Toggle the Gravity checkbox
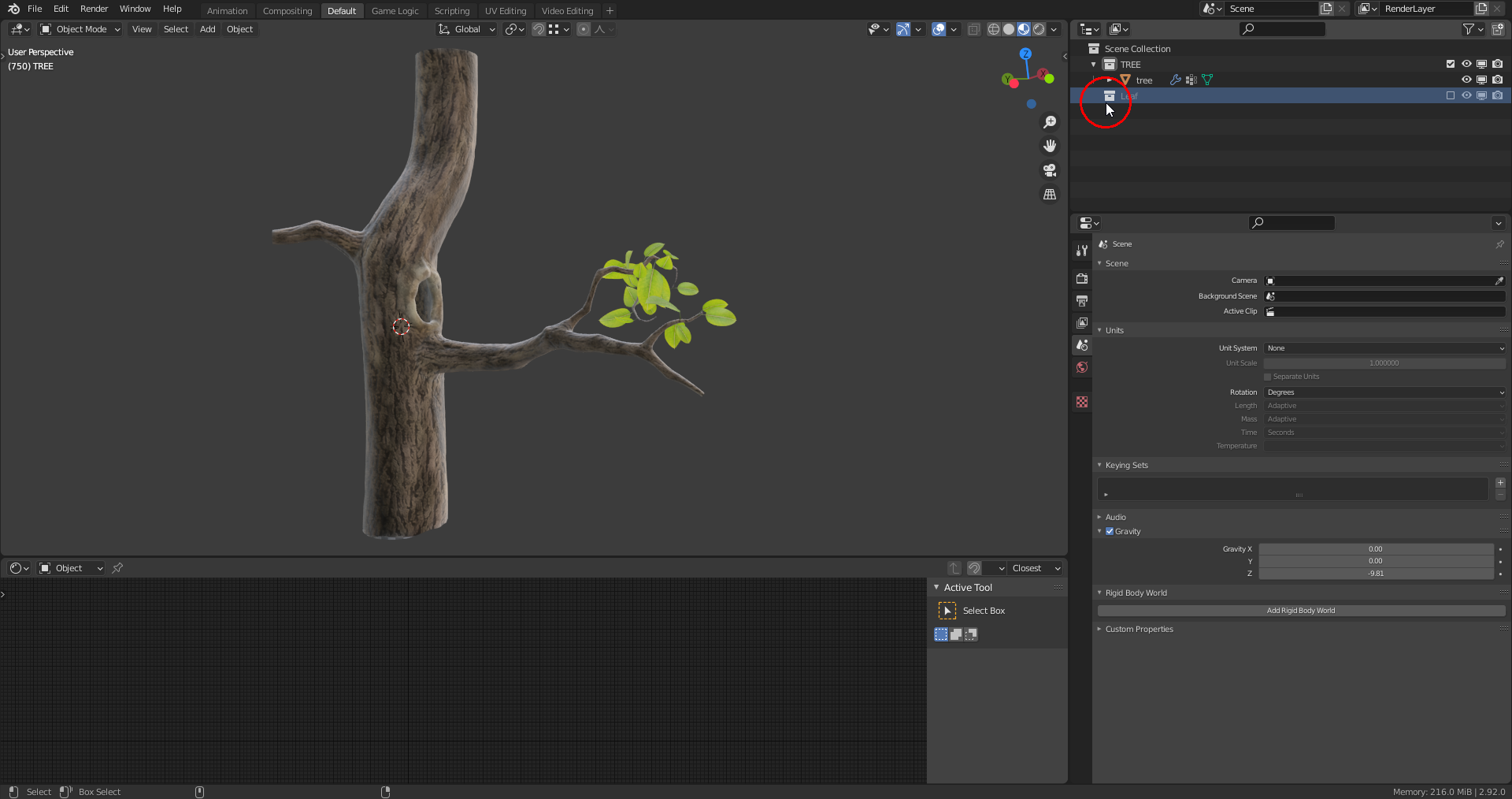The image size is (1512, 799). 1110,531
